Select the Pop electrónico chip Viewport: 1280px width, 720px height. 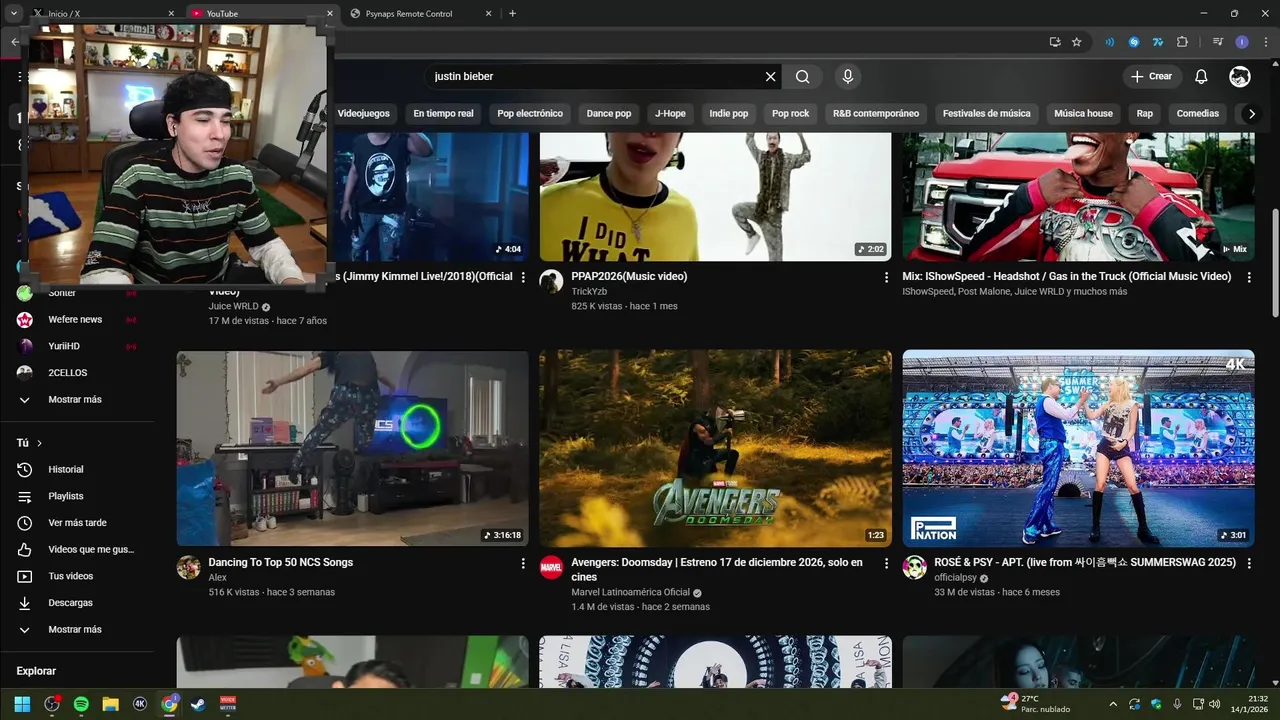[x=530, y=114]
